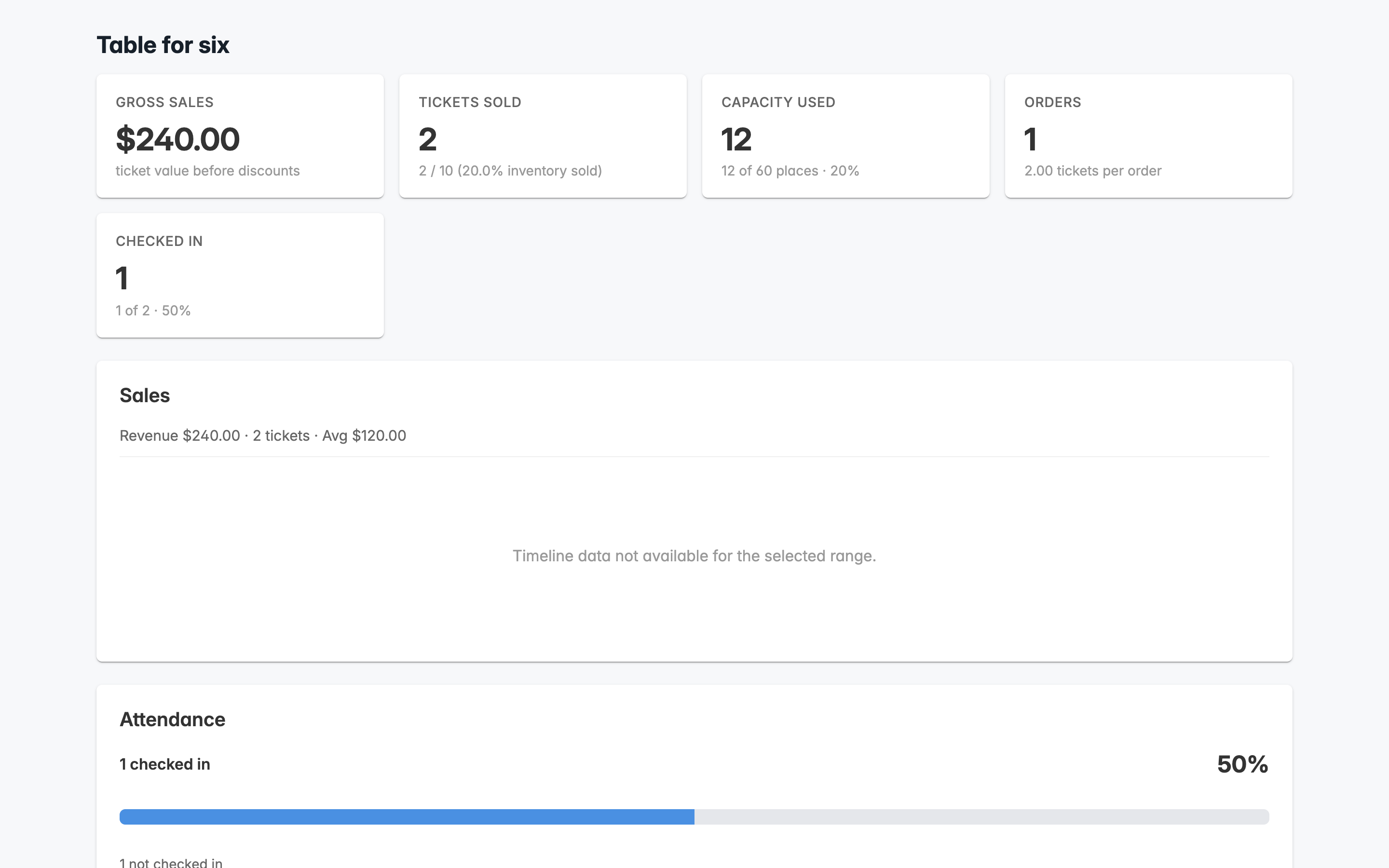Click the TICKETS SOLD card label
Image resolution: width=1389 pixels, height=868 pixels.
(470, 102)
